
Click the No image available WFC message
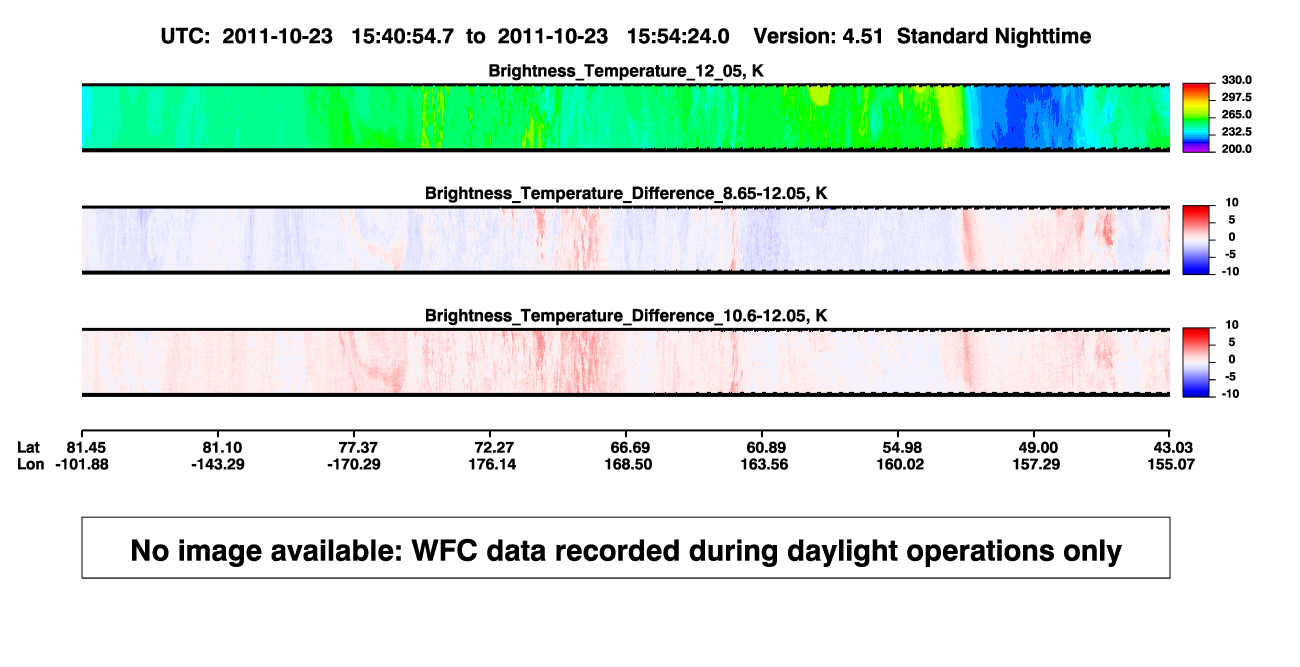click(x=626, y=549)
